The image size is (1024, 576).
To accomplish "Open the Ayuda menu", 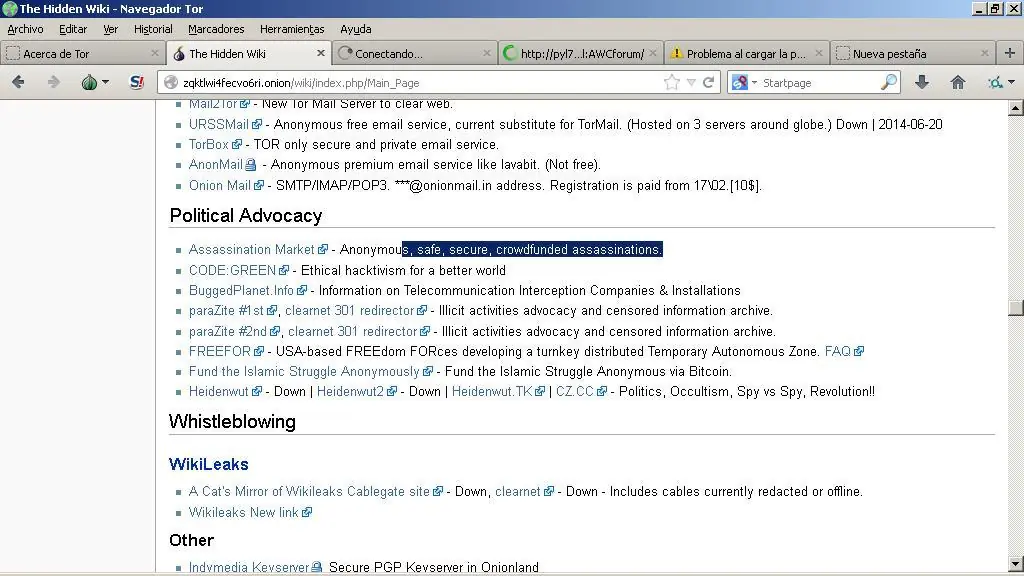I will pos(355,29).
